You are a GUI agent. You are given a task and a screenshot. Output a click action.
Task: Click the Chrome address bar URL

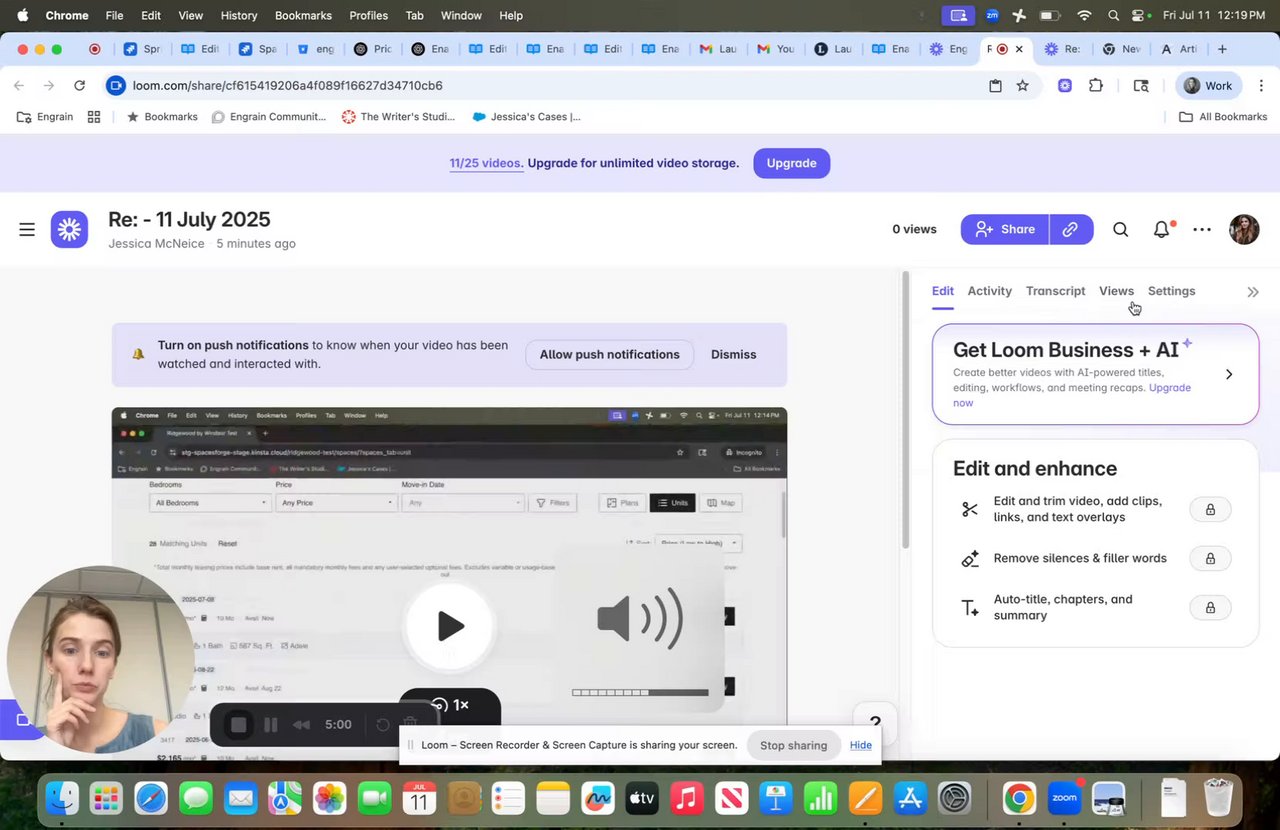[287, 86]
